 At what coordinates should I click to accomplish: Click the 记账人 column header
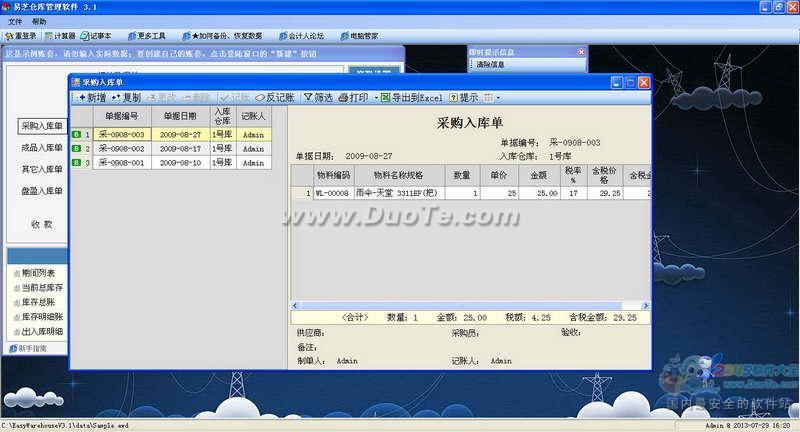tap(253, 116)
